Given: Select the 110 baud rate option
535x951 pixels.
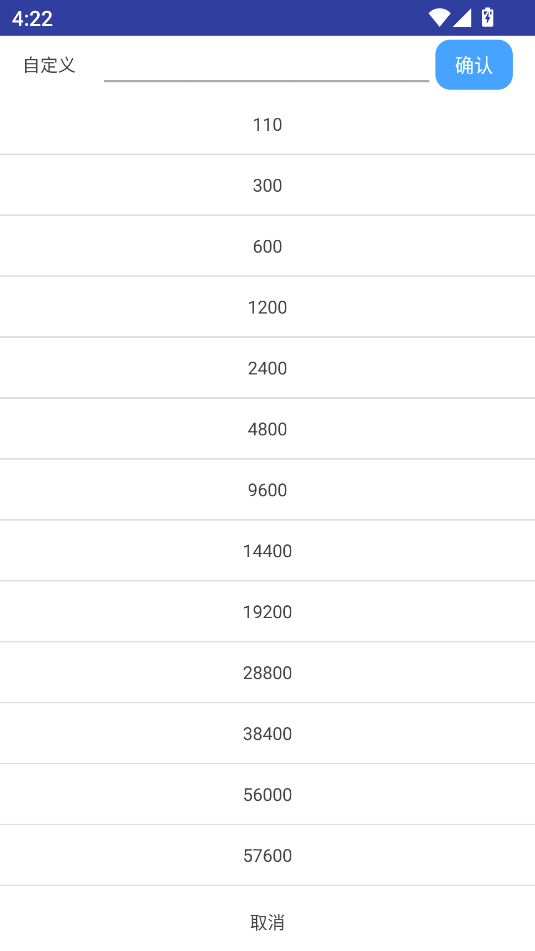Looking at the screenshot, I should pos(268,124).
